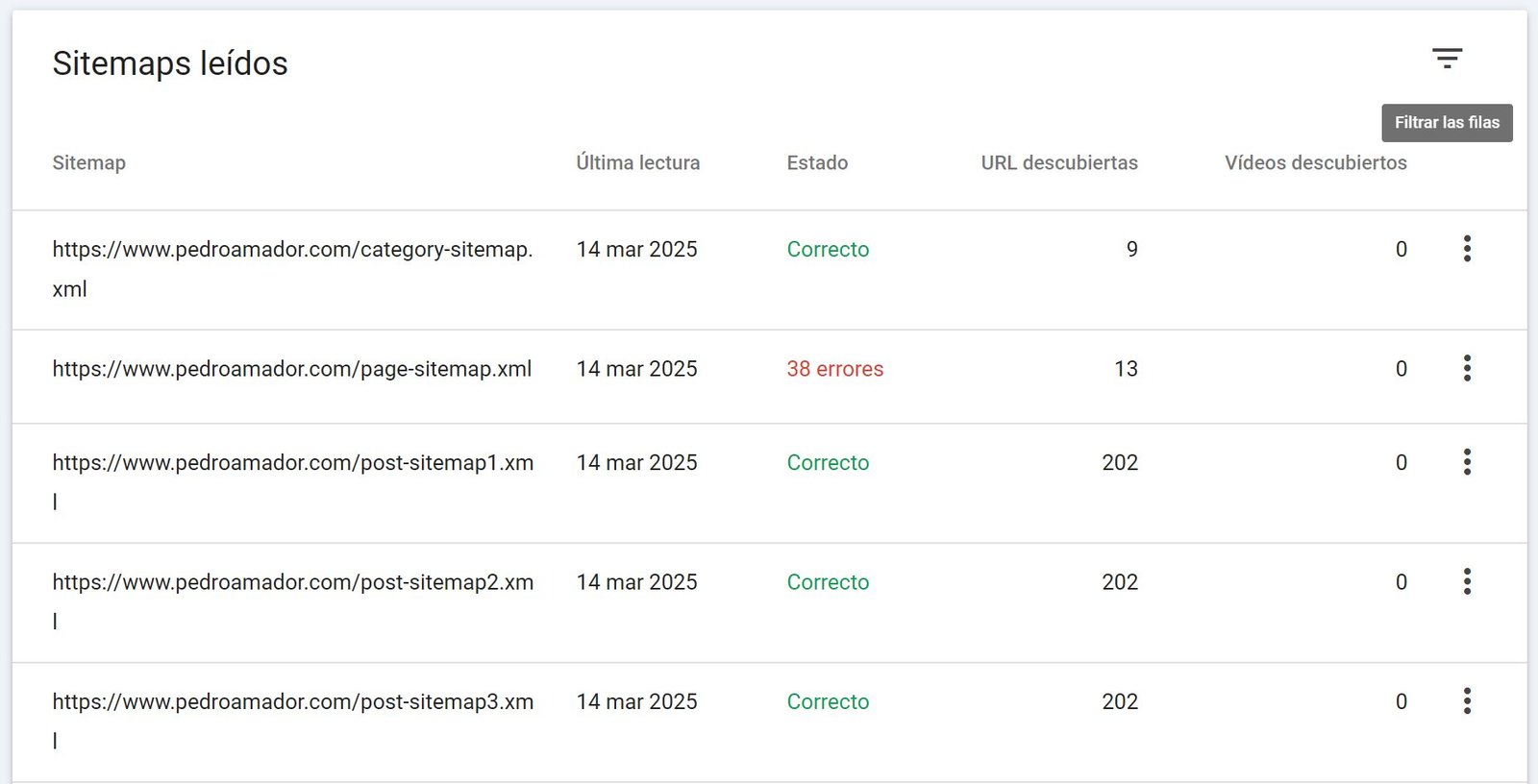Open more options for post-sitemap1.xml row

coord(1467,462)
